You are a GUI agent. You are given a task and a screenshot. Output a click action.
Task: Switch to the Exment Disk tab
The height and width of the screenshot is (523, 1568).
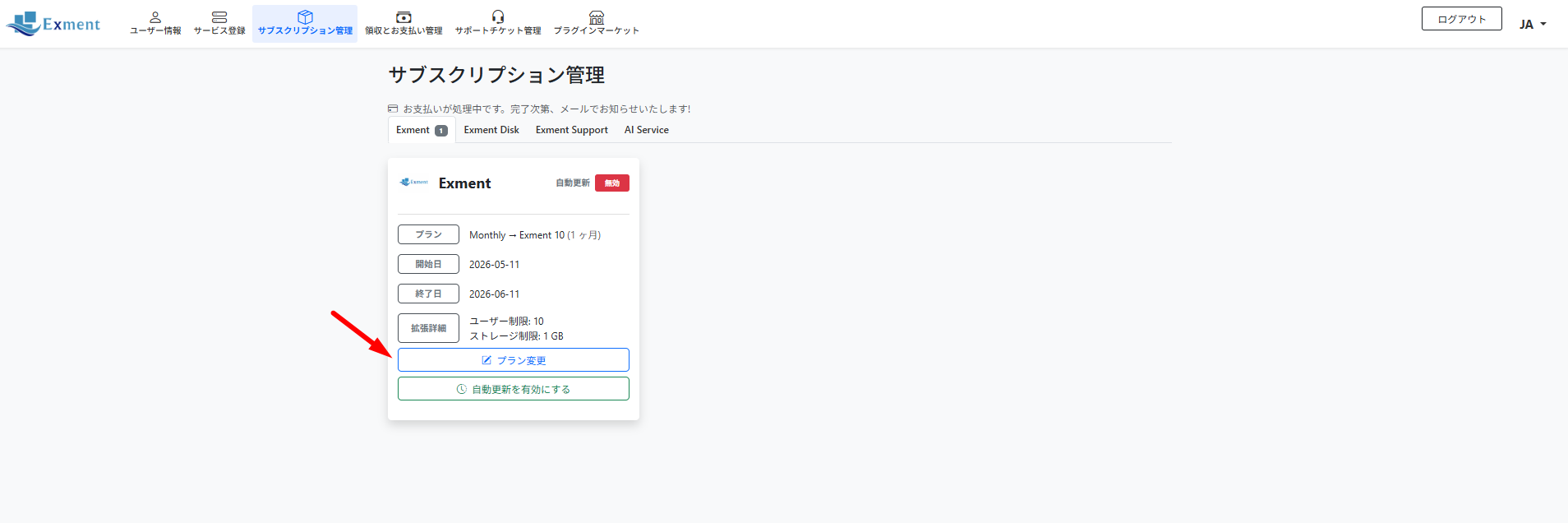click(x=491, y=130)
